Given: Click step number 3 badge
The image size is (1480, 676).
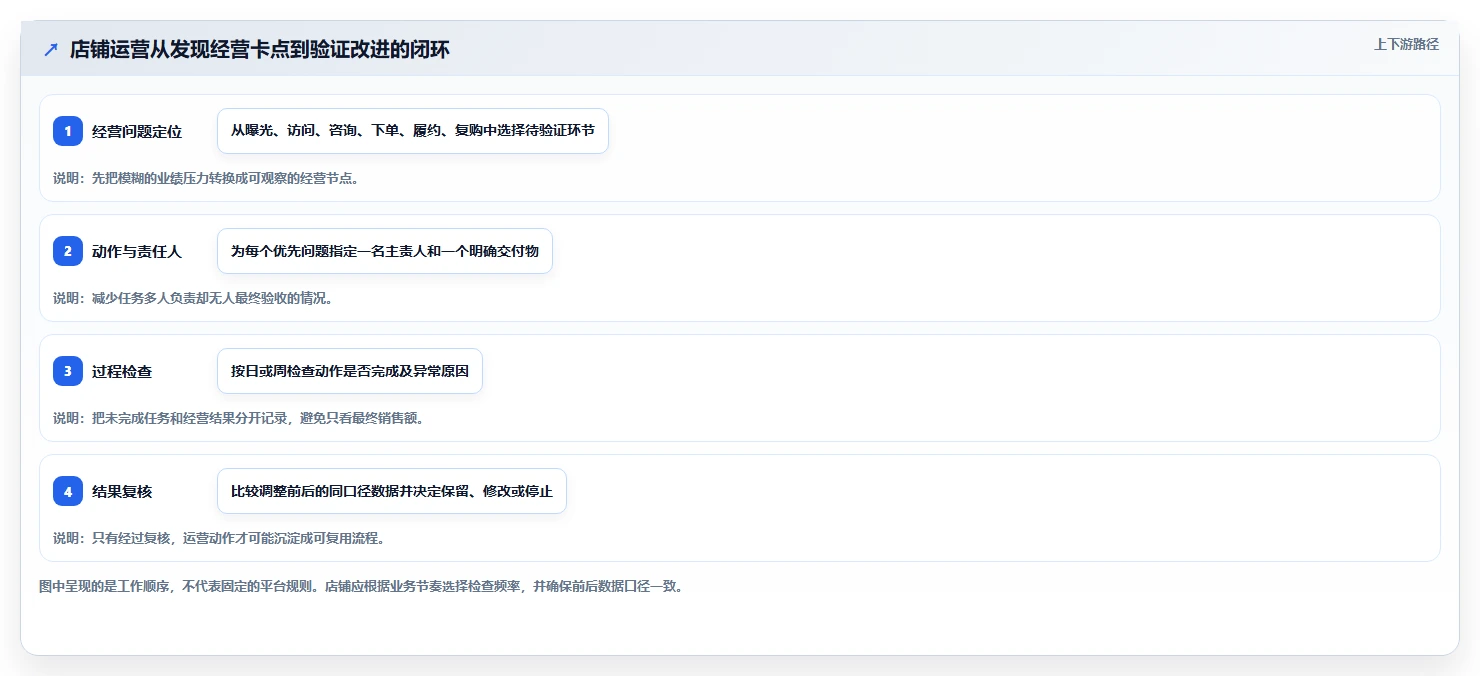Looking at the screenshot, I should coord(68,371).
